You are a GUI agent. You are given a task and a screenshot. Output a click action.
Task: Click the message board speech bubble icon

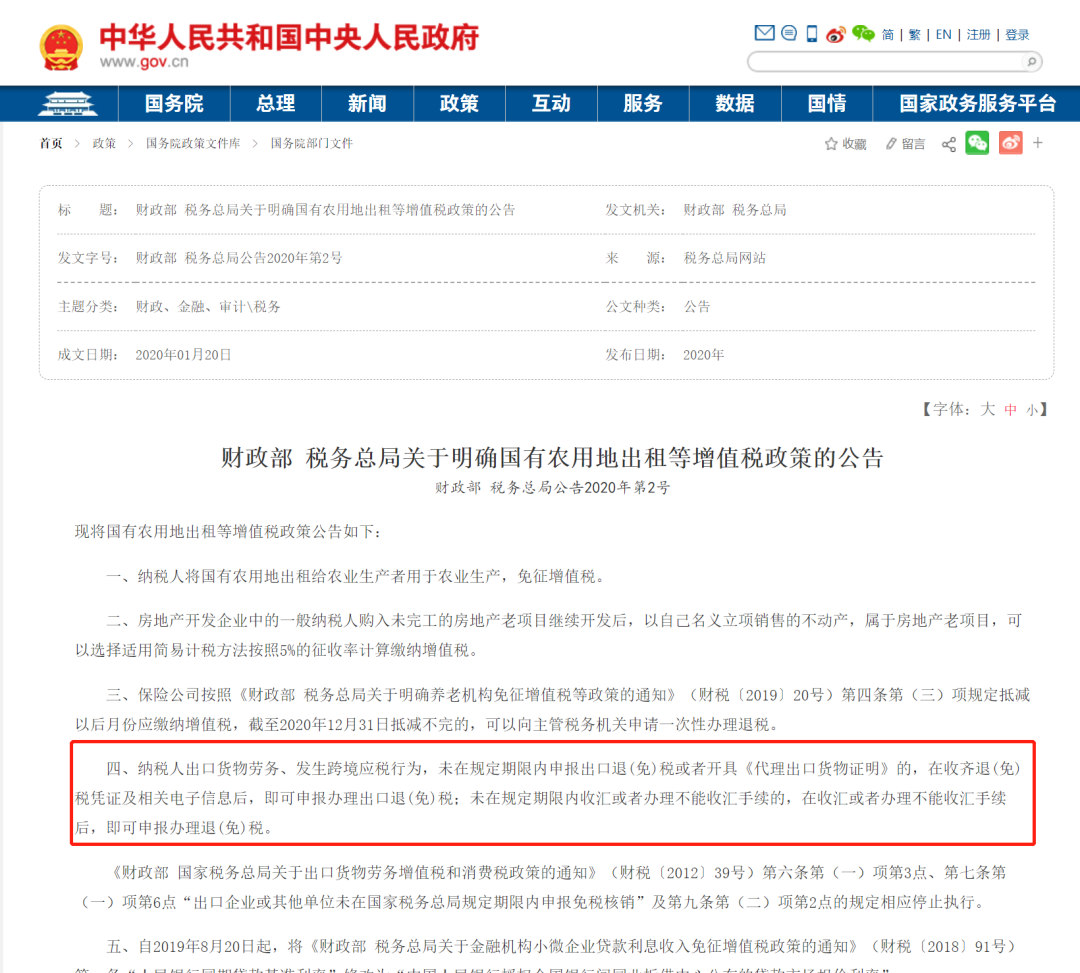coord(789,32)
